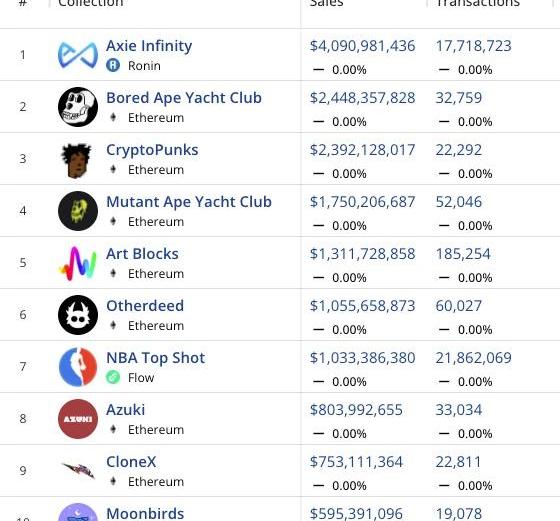Open the Mutant Ape Yacht Club link

tap(189, 202)
